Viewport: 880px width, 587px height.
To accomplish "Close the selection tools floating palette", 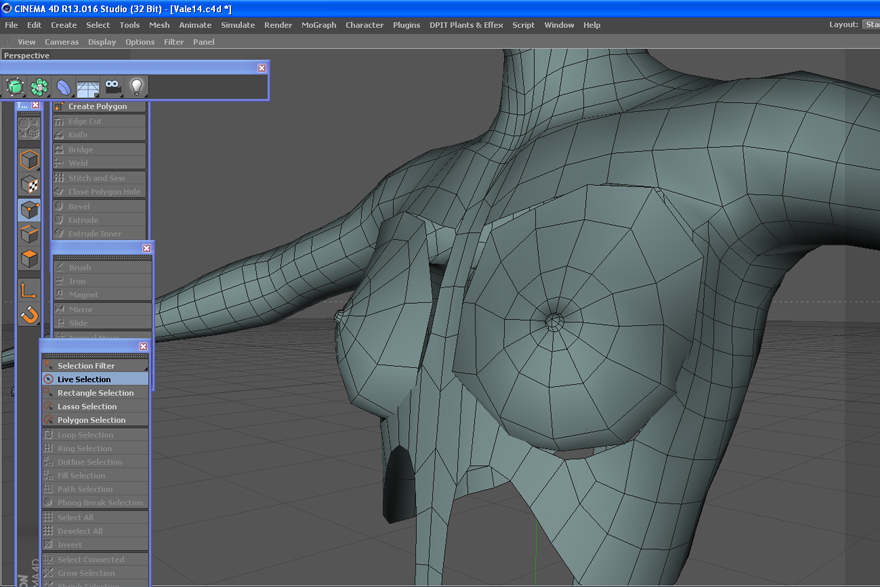I will tap(143, 347).
